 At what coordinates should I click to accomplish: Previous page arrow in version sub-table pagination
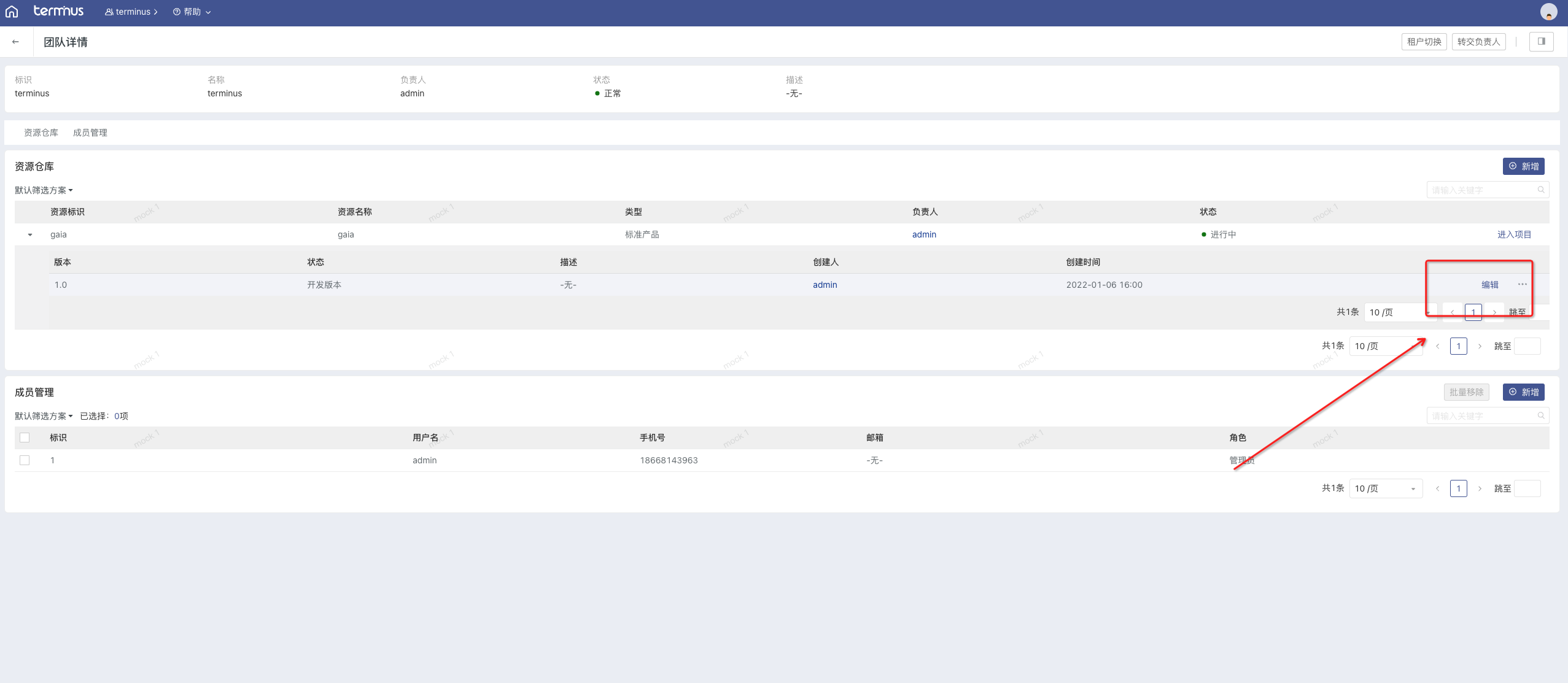click(x=1452, y=312)
